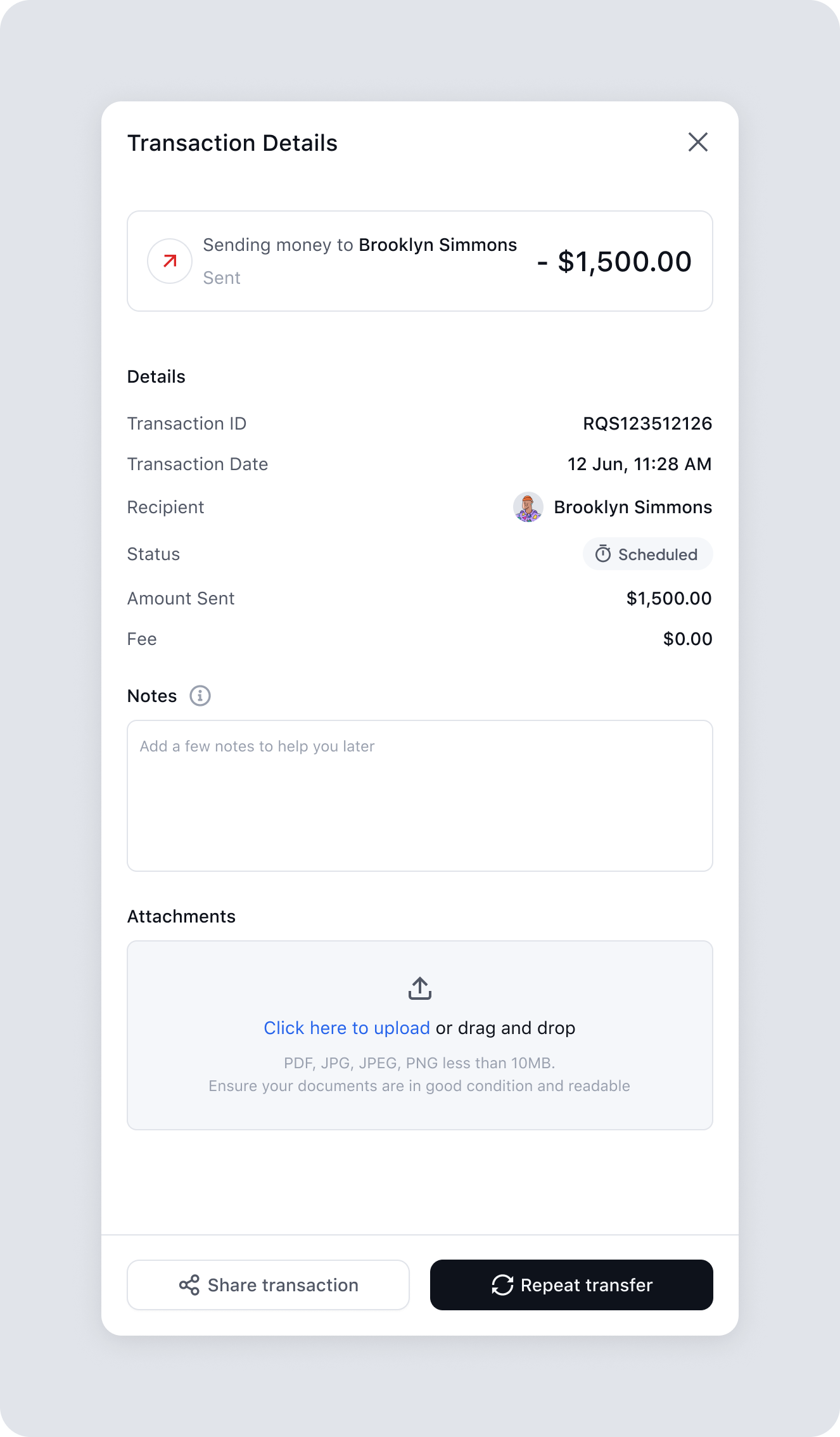Click the transaction date 12 Jun, 11:28 AM
Image resolution: width=840 pixels, height=1437 pixels.
tap(639, 464)
